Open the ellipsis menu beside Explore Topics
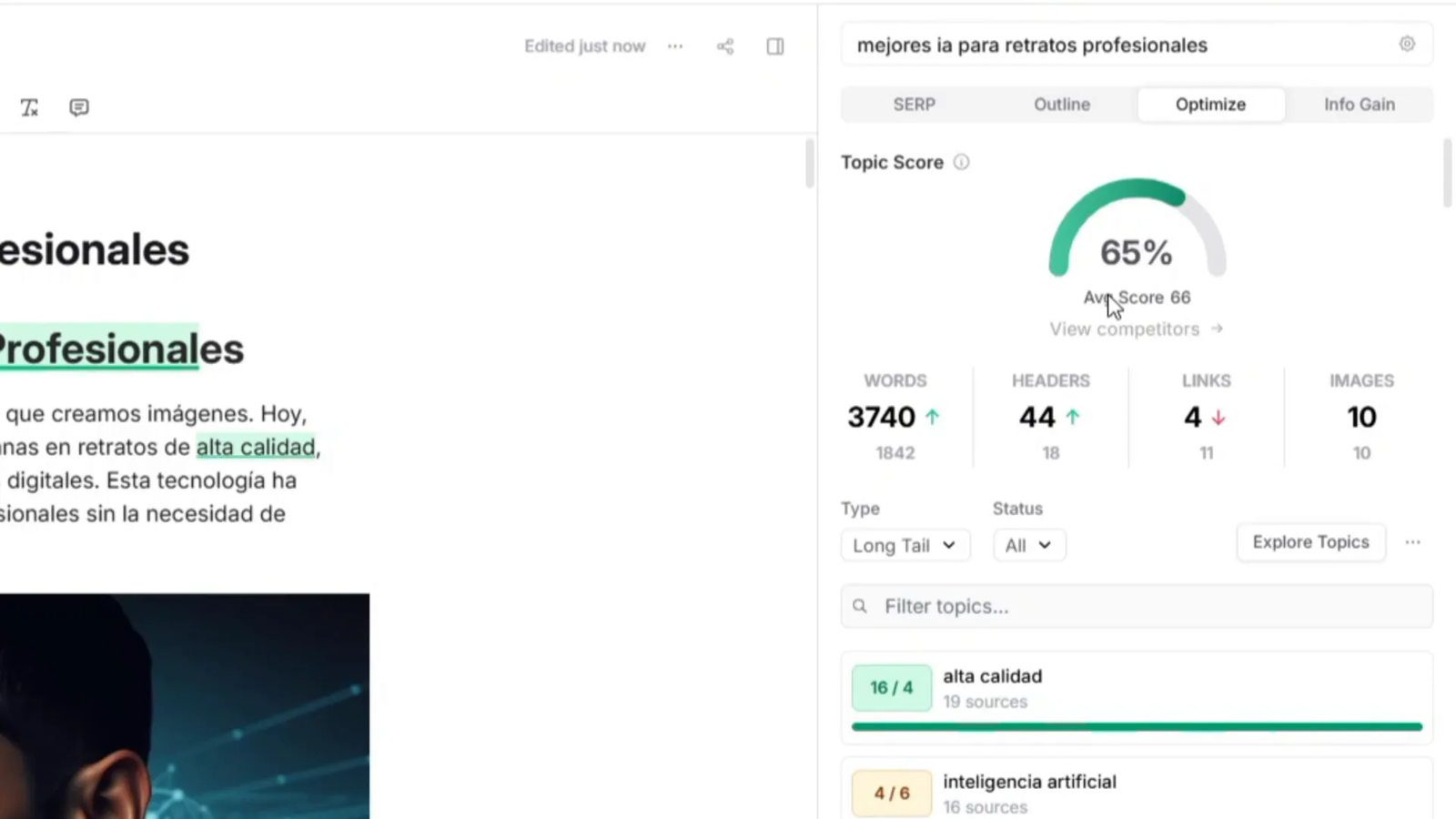Viewport: 1456px width, 819px height. pos(1412,541)
